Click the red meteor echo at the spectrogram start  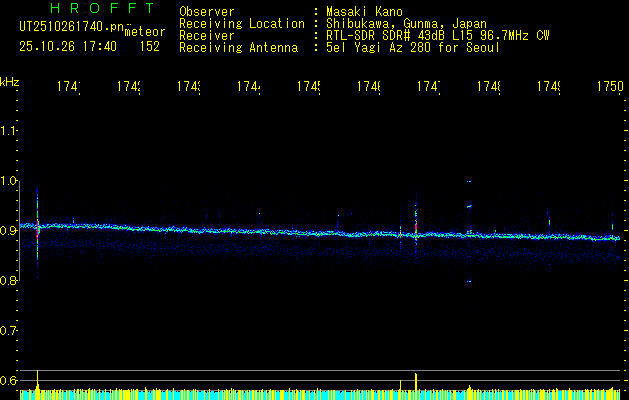37,229
